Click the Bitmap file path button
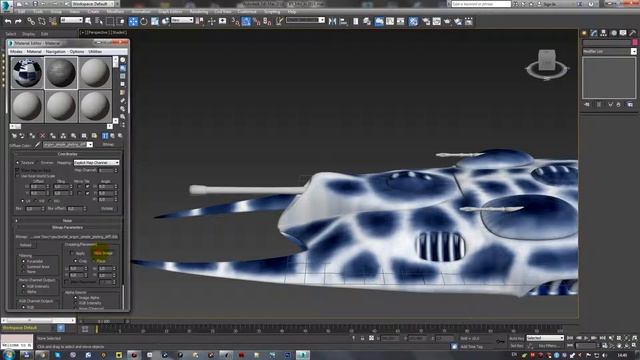 74,236
